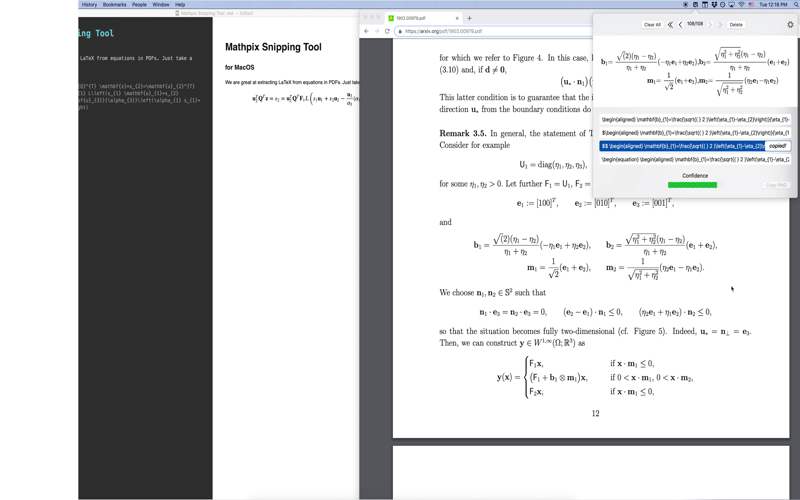Select the single-dollar $\begin{aligned} result row
The height and width of the screenshot is (500, 800).
point(695,133)
